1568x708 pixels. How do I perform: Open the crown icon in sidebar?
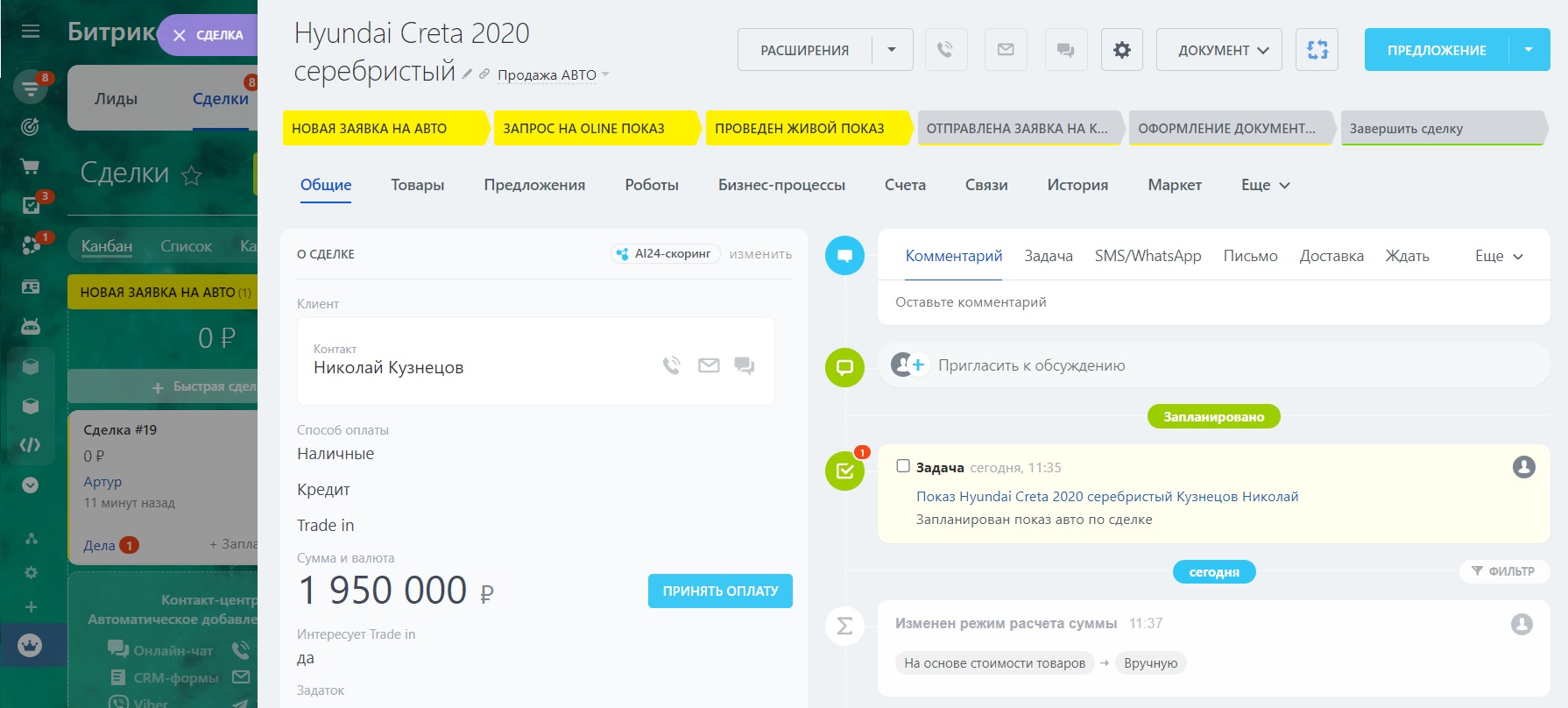(31, 646)
